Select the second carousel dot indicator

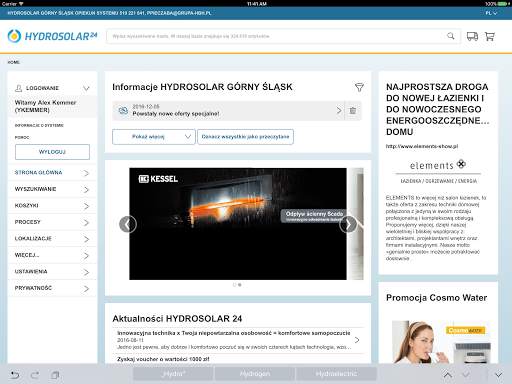click(240, 285)
